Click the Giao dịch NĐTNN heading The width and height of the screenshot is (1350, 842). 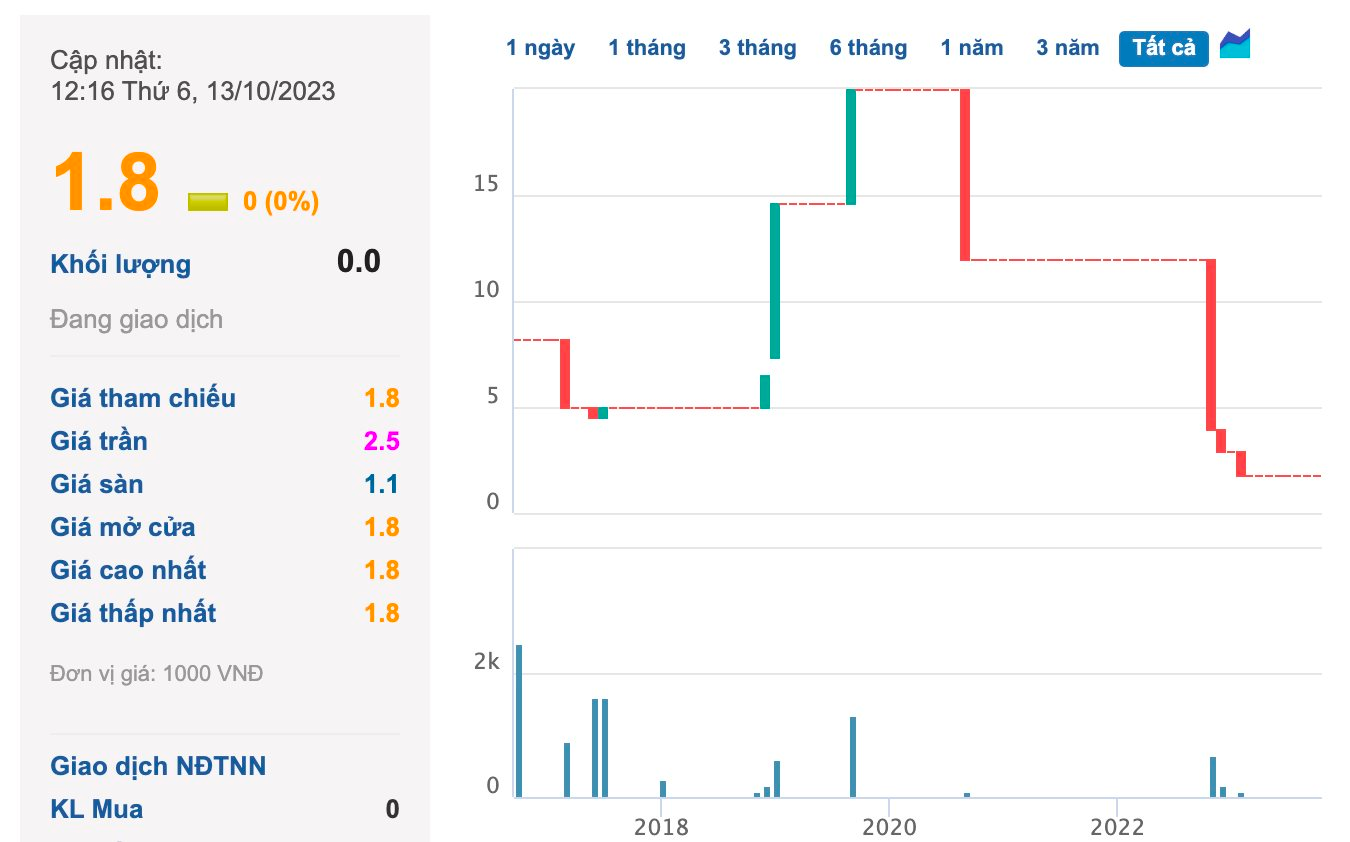tap(158, 766)
